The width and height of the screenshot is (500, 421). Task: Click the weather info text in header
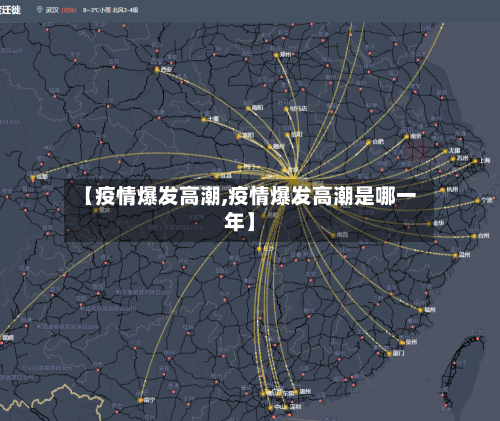point(111,10)
